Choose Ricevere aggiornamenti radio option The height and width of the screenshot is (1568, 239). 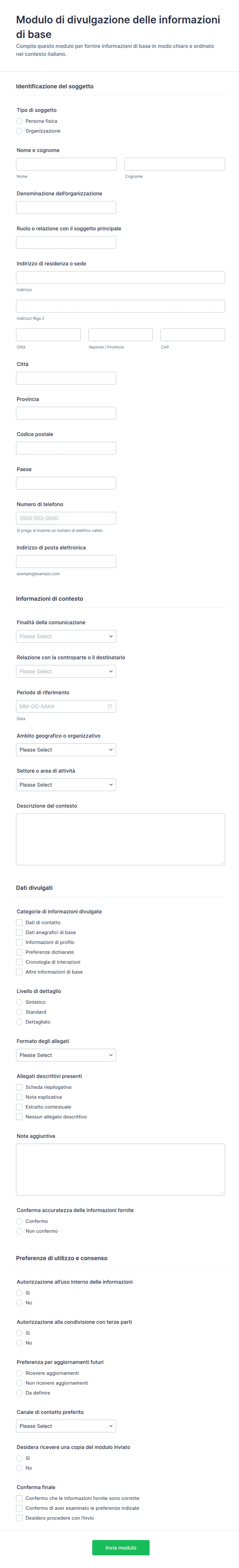click(20, 1373)
